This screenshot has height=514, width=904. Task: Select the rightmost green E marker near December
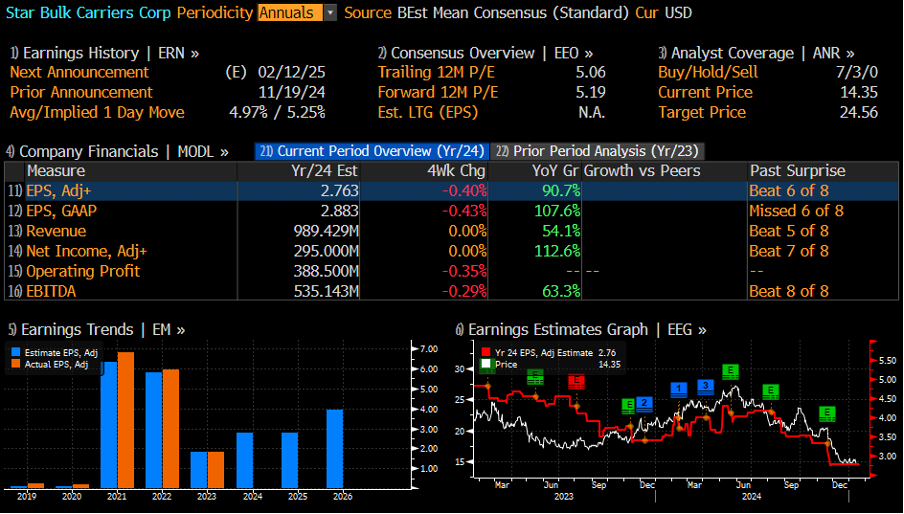827,413
